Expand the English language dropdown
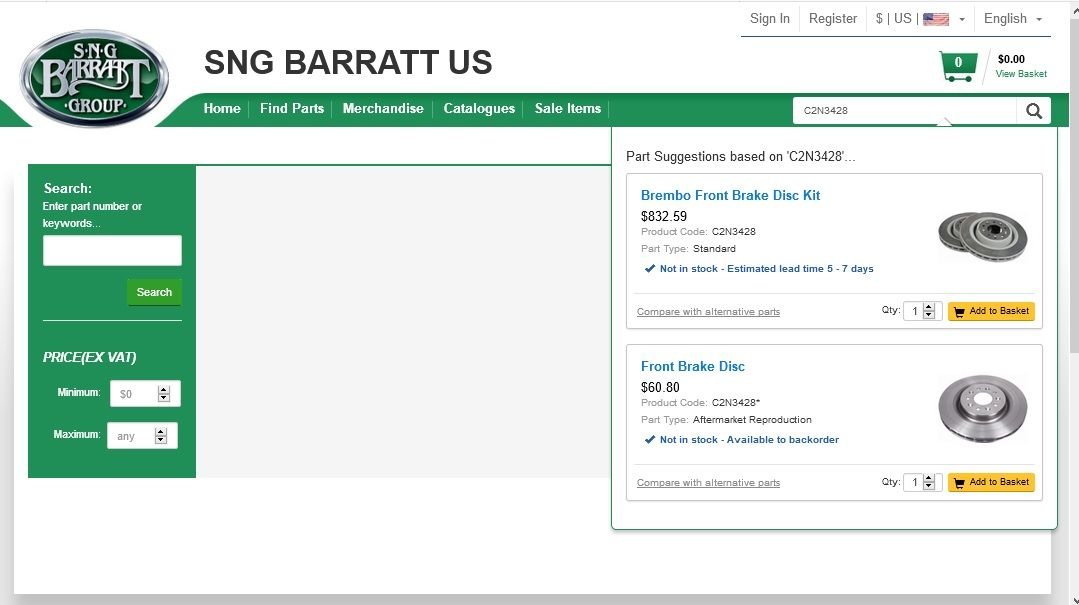Image resolution: width=1079 pixels, height=605 pixels. point(1012,19)
